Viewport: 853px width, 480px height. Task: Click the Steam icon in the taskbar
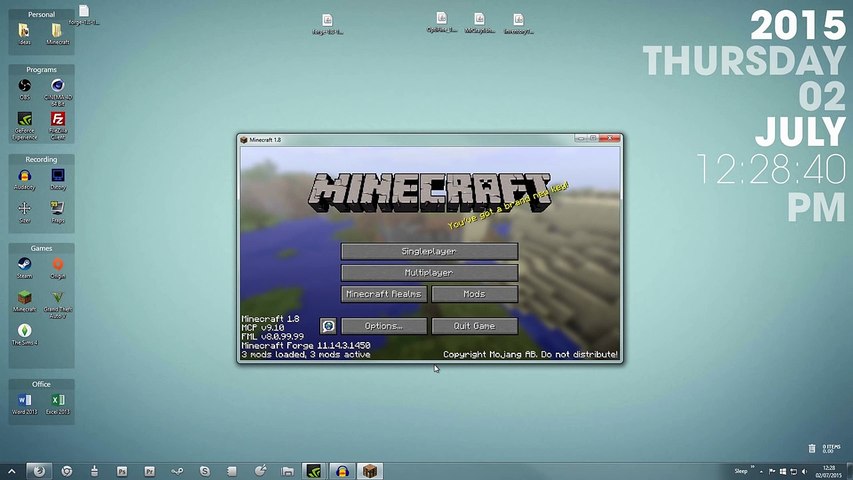[177, 471]
